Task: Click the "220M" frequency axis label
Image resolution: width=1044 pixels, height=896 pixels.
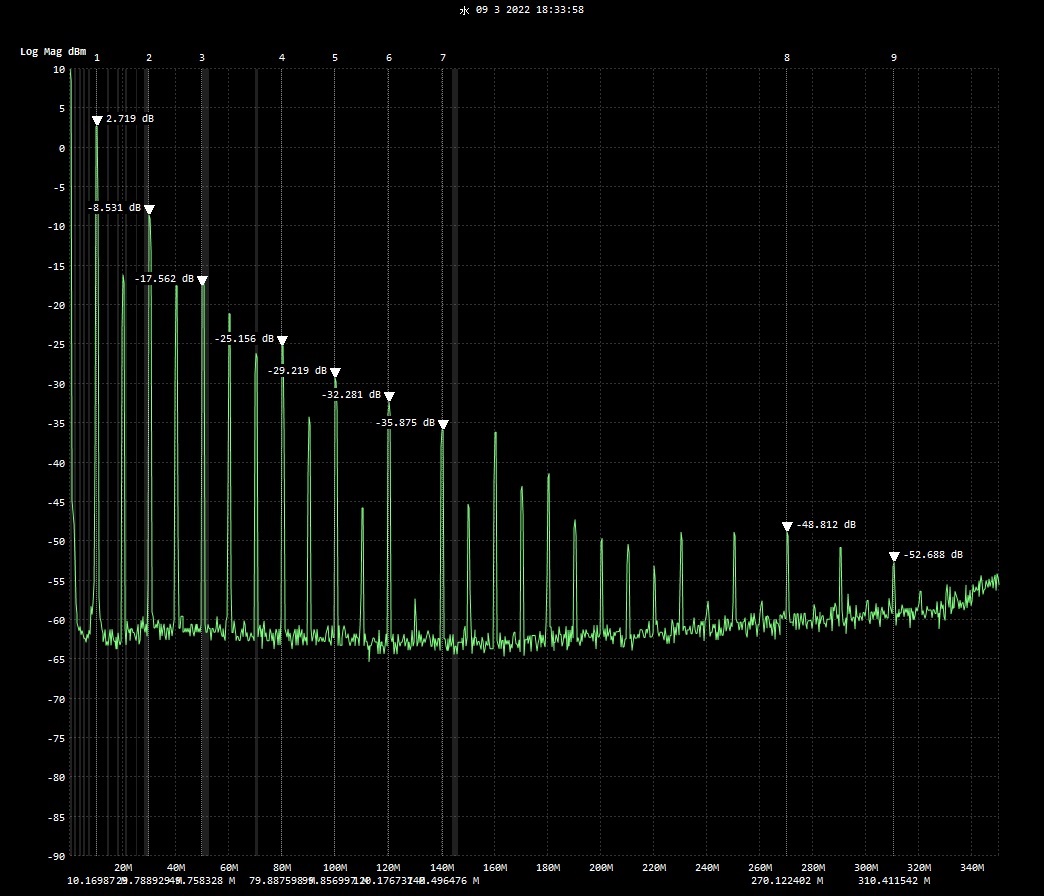Action: click(654, 867)
